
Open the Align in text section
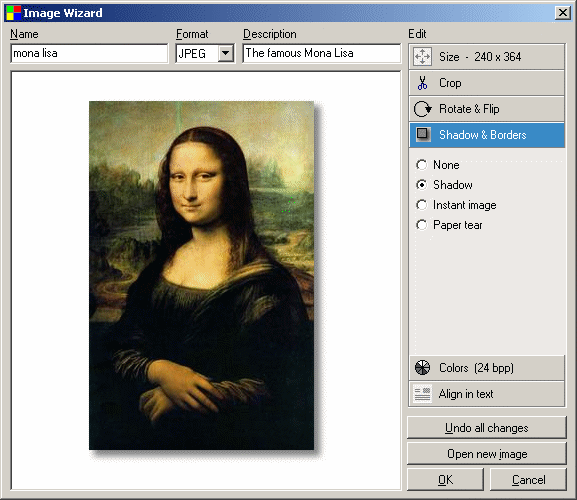[x=486, y=394]
